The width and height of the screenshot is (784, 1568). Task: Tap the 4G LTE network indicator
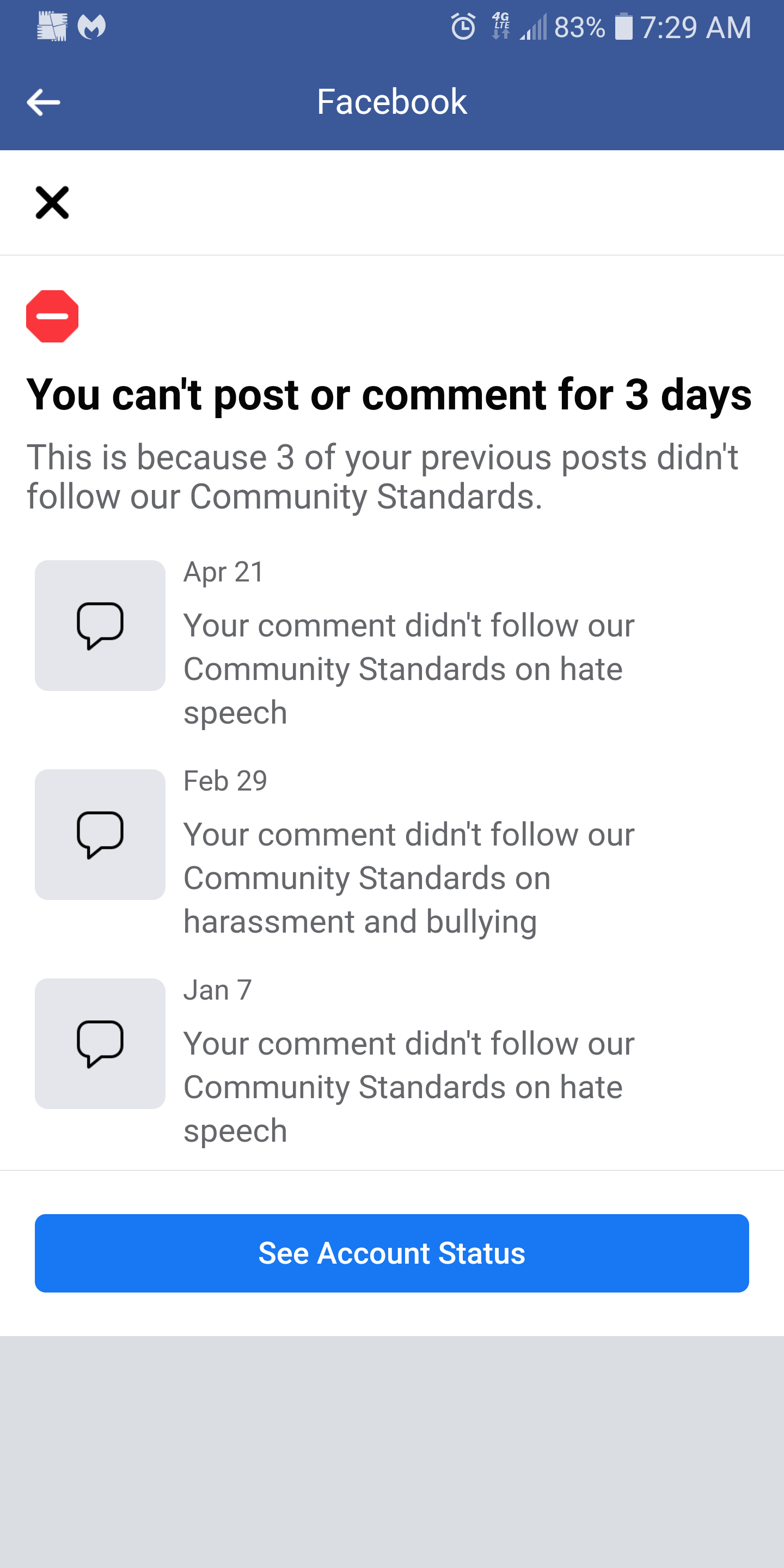coord(500,27)
